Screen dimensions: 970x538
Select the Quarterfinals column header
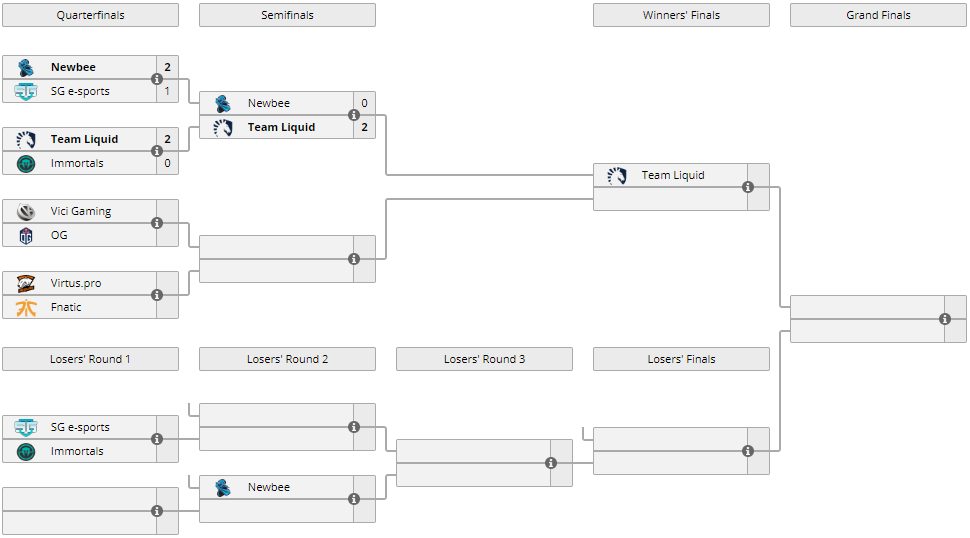click(x=90, y=15)
